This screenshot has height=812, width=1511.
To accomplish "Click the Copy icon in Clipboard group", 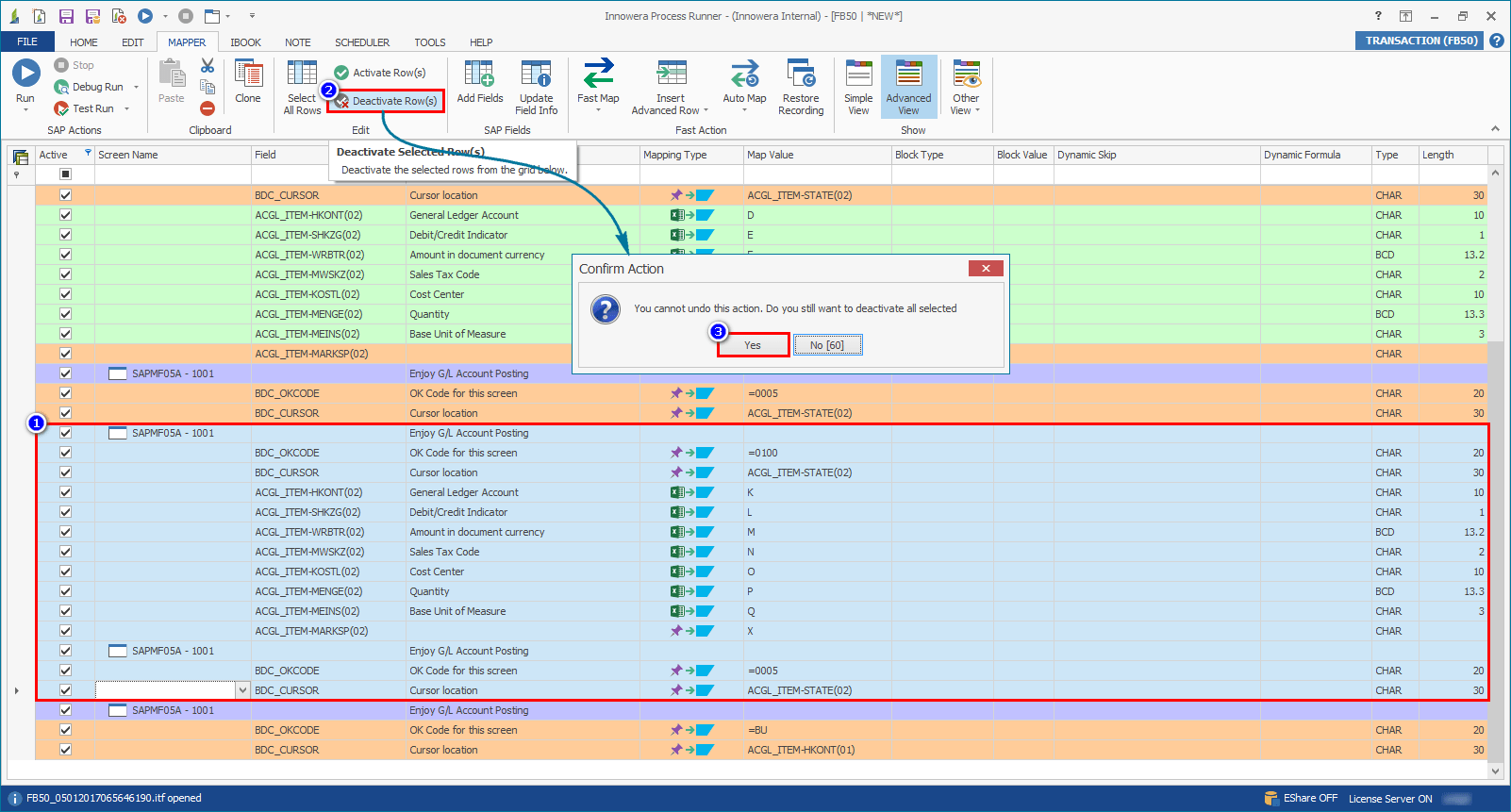I will tap(208, 87).
